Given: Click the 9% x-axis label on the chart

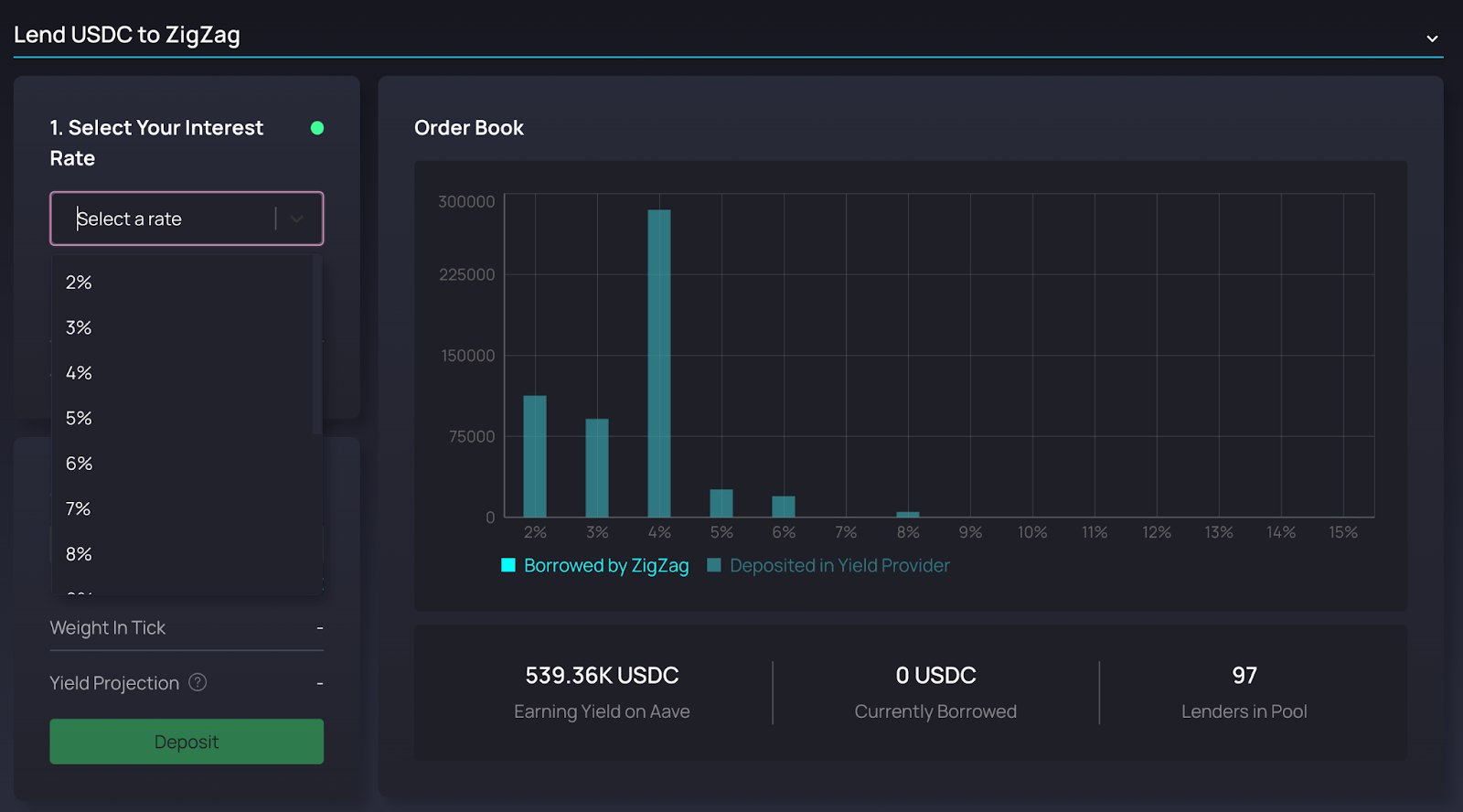Looking at the screenshot, I should (x=970, y=532).
